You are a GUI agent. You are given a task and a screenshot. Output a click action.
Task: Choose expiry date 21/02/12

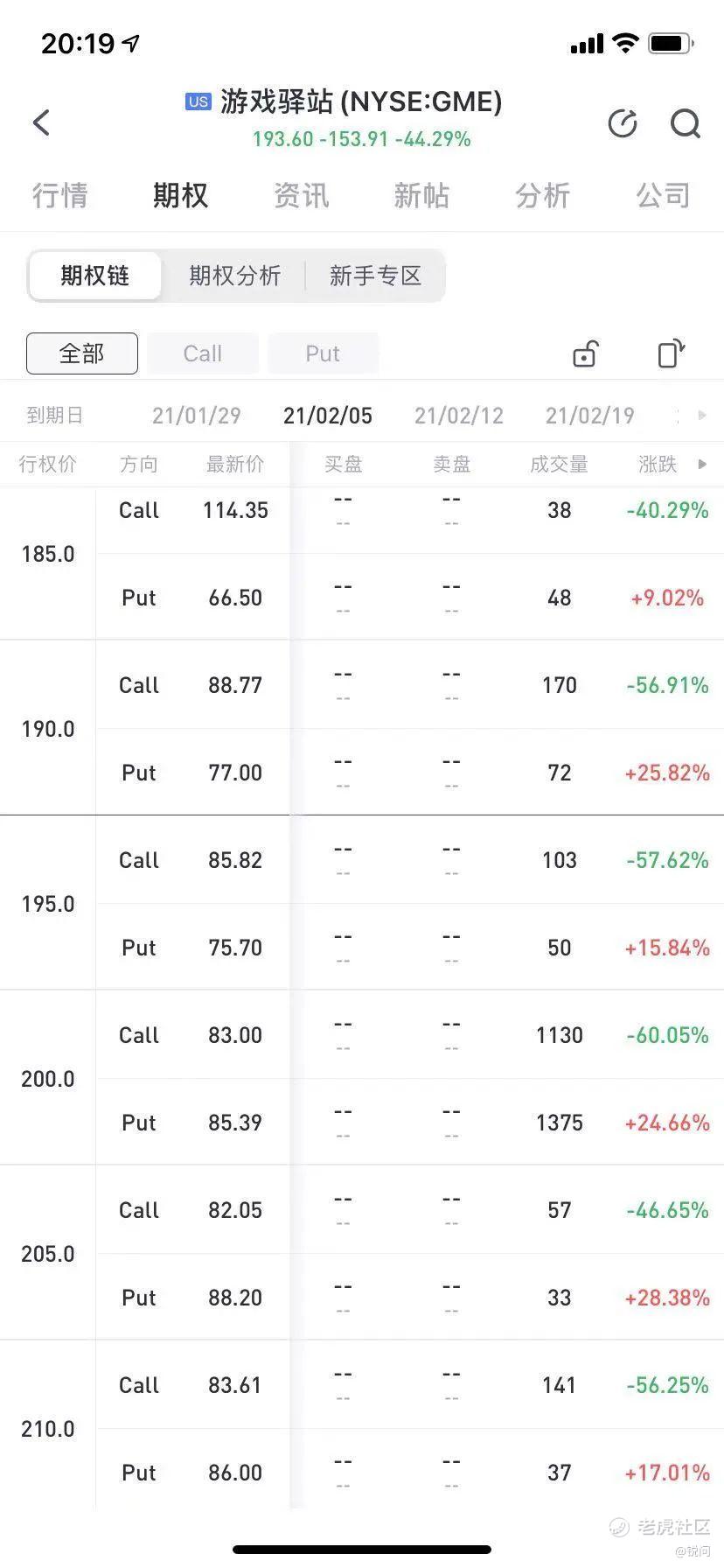coord(459,416)
